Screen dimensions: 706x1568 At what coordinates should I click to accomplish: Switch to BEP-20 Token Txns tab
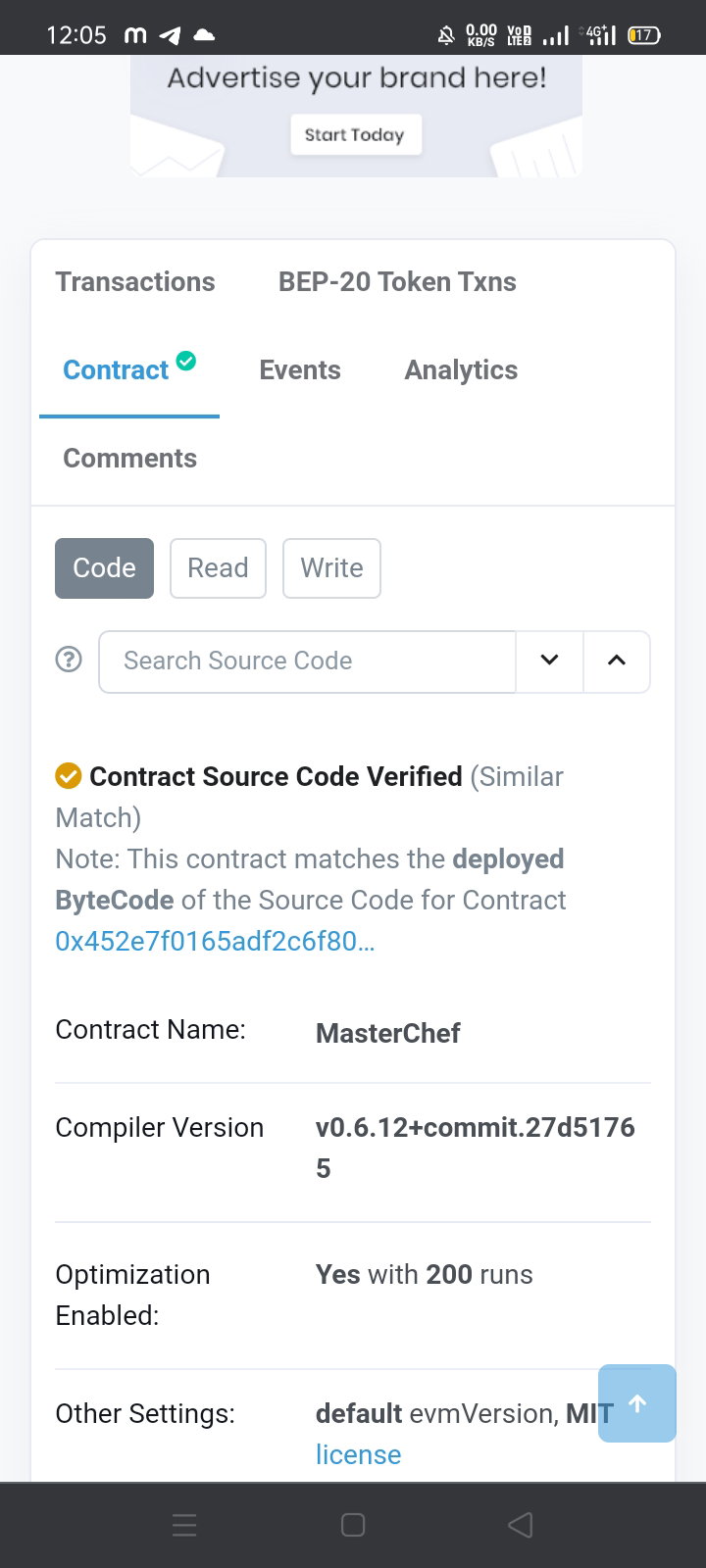397,282
